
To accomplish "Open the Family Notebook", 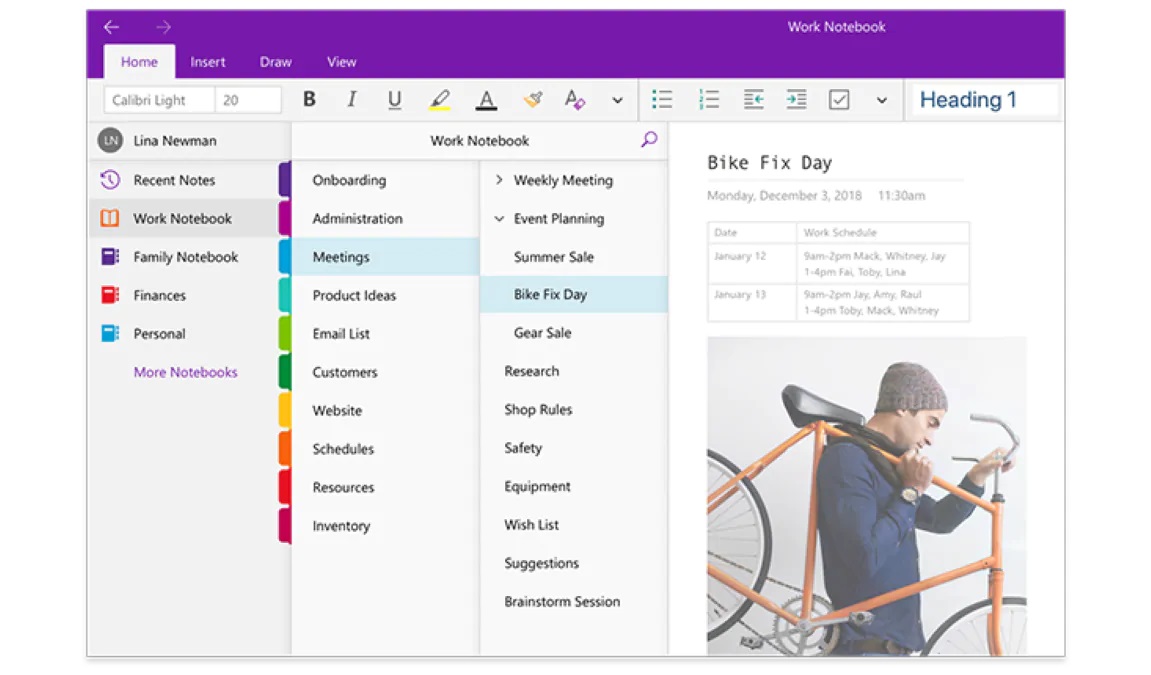I will 185,257.
